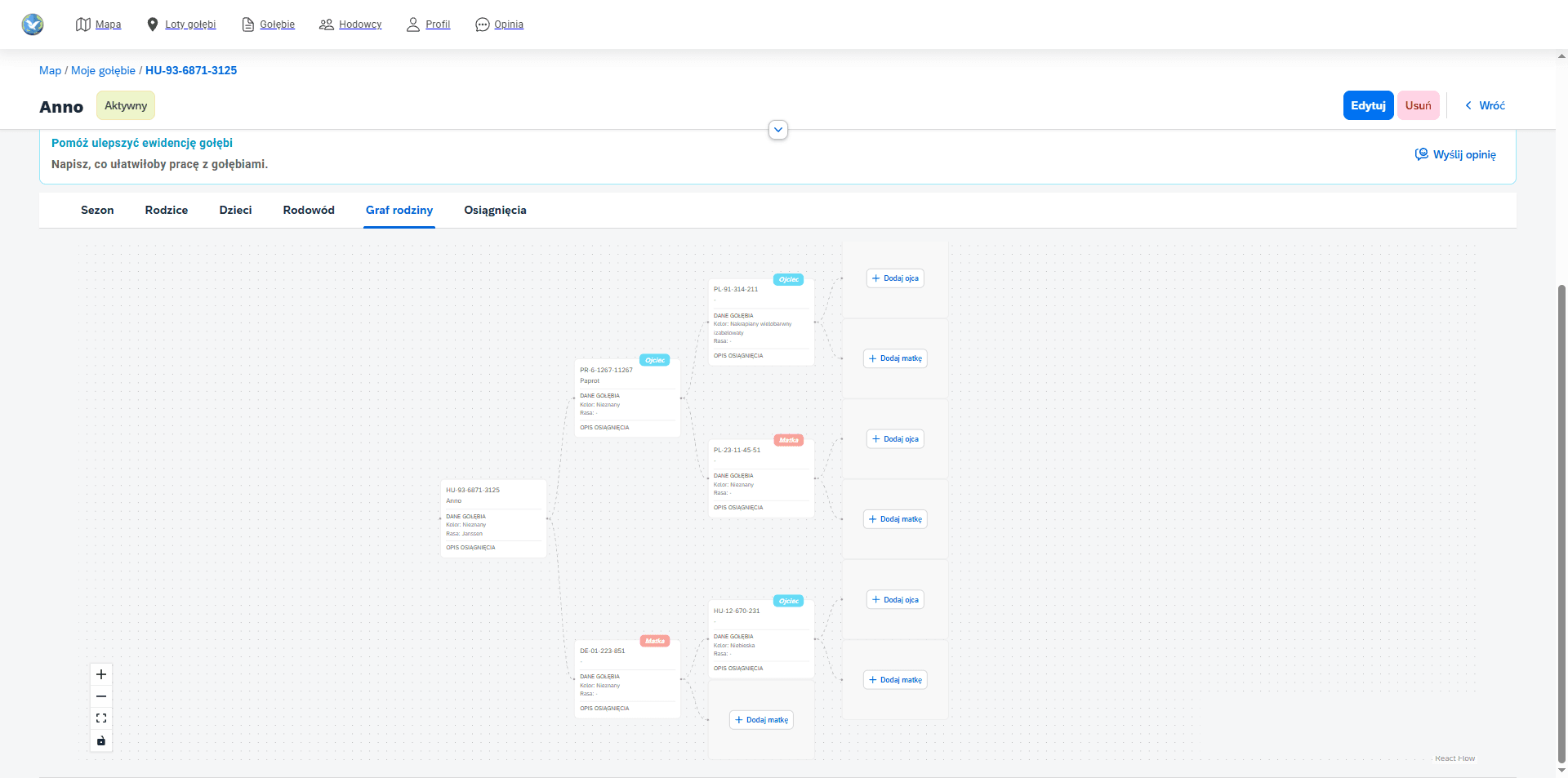Screen dimensions: 1568x778
Task: Open the Rodzice tab
Action: coord(167,210)
